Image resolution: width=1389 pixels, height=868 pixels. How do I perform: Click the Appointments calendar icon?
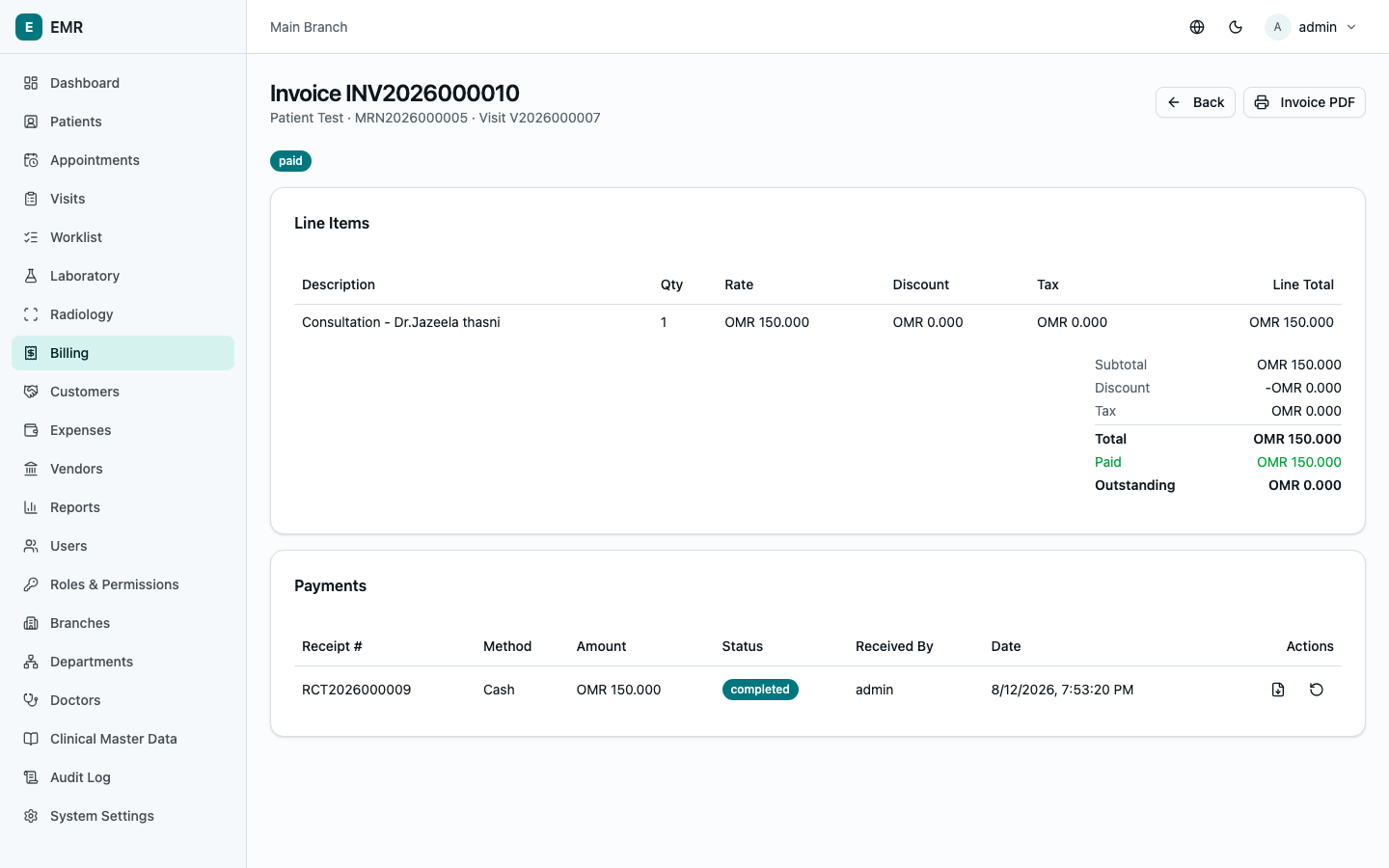click(31, 160)
